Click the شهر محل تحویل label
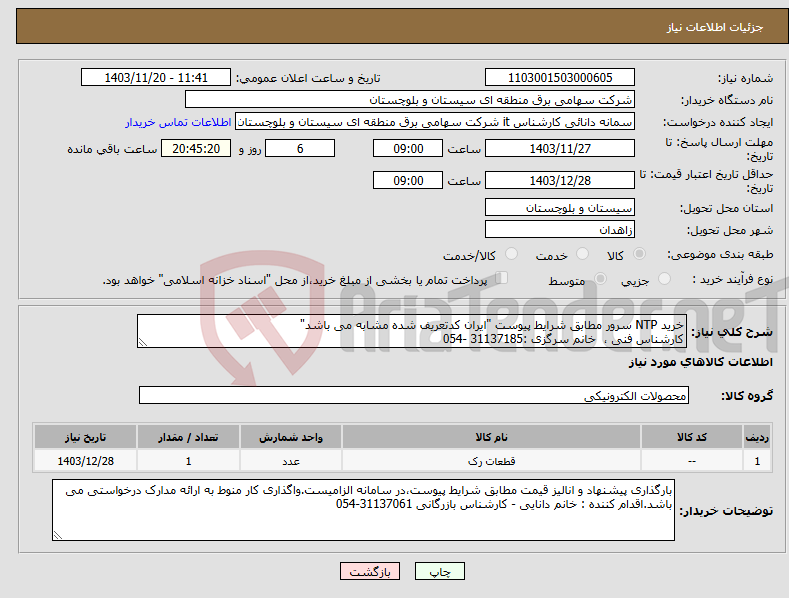The height and width of the screenshot is (598, 789). tap(730, 231)
